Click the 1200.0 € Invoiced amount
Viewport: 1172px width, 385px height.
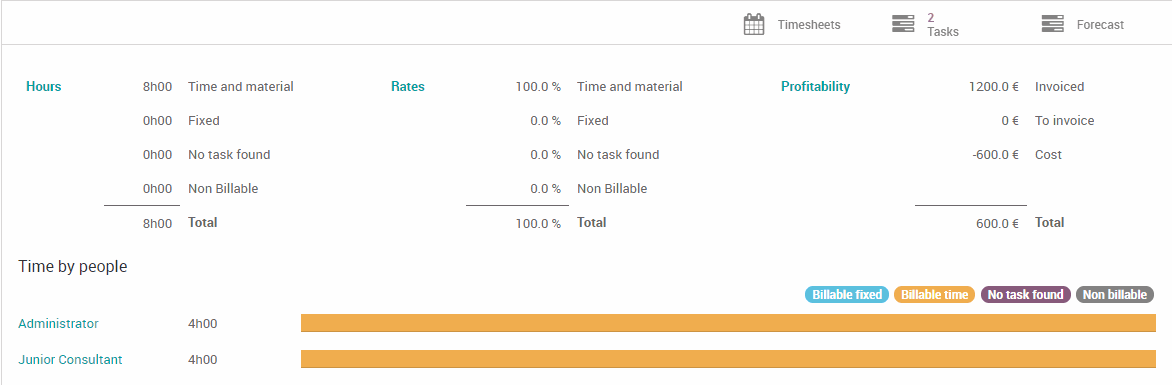click(995, 87)
